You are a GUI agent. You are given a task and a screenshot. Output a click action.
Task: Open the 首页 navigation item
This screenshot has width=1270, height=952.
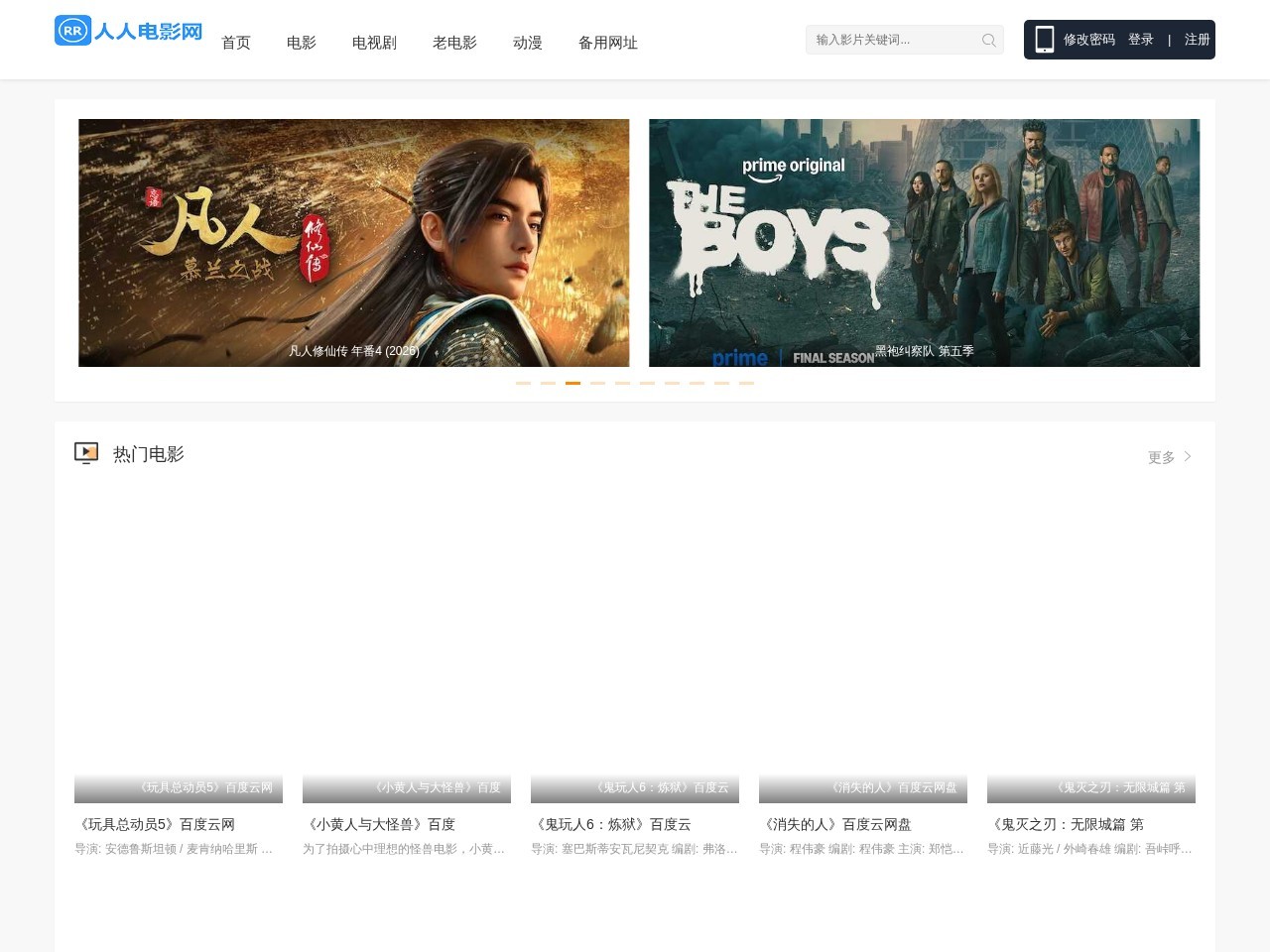(236, 43)
